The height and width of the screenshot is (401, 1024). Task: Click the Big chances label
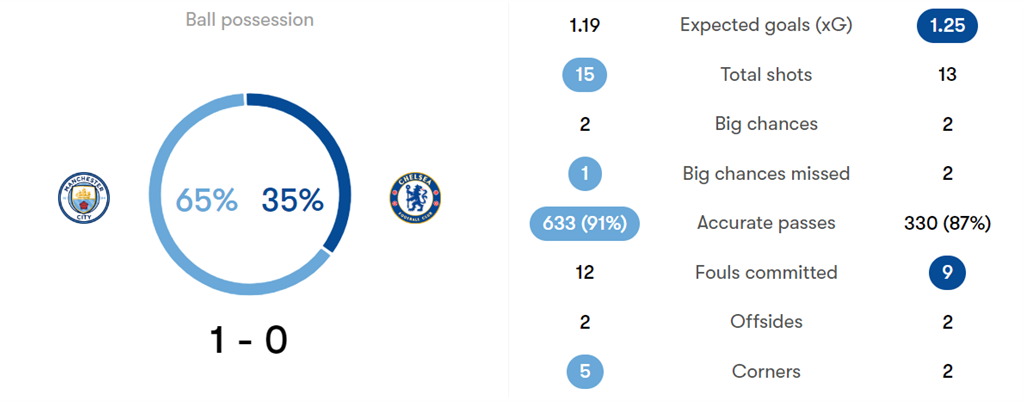(766, 124)
